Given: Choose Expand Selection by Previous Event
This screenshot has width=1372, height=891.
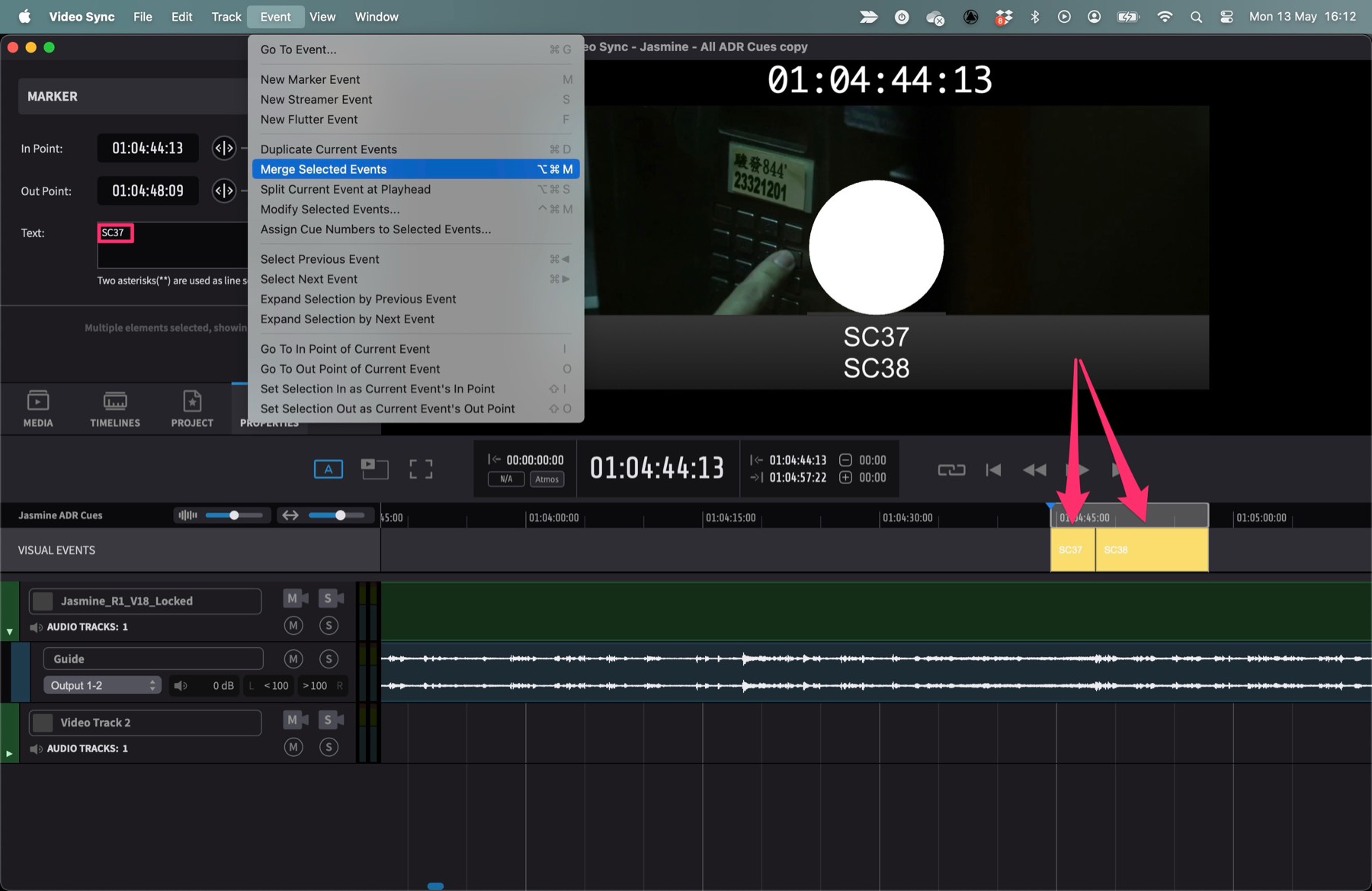Looking at the screenshot, I should point(416,299).
